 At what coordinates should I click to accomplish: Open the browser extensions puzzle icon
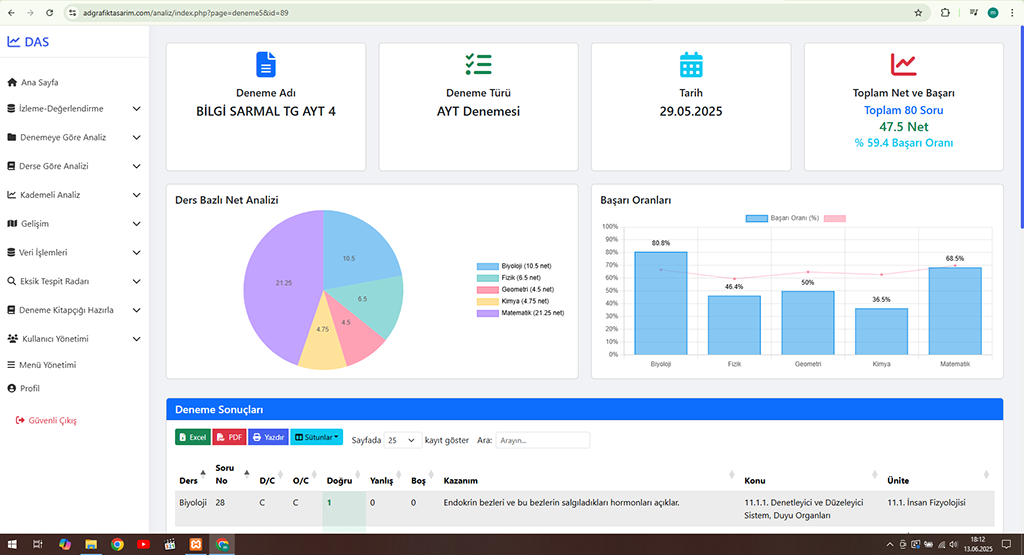[942, 13]
